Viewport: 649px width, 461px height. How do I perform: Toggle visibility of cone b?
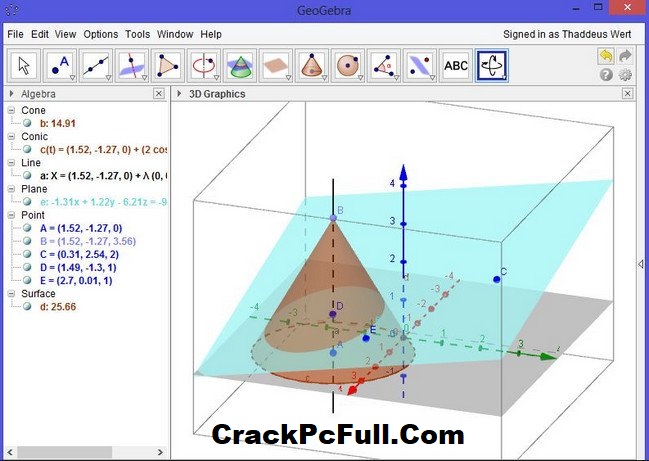click(29, 123)
